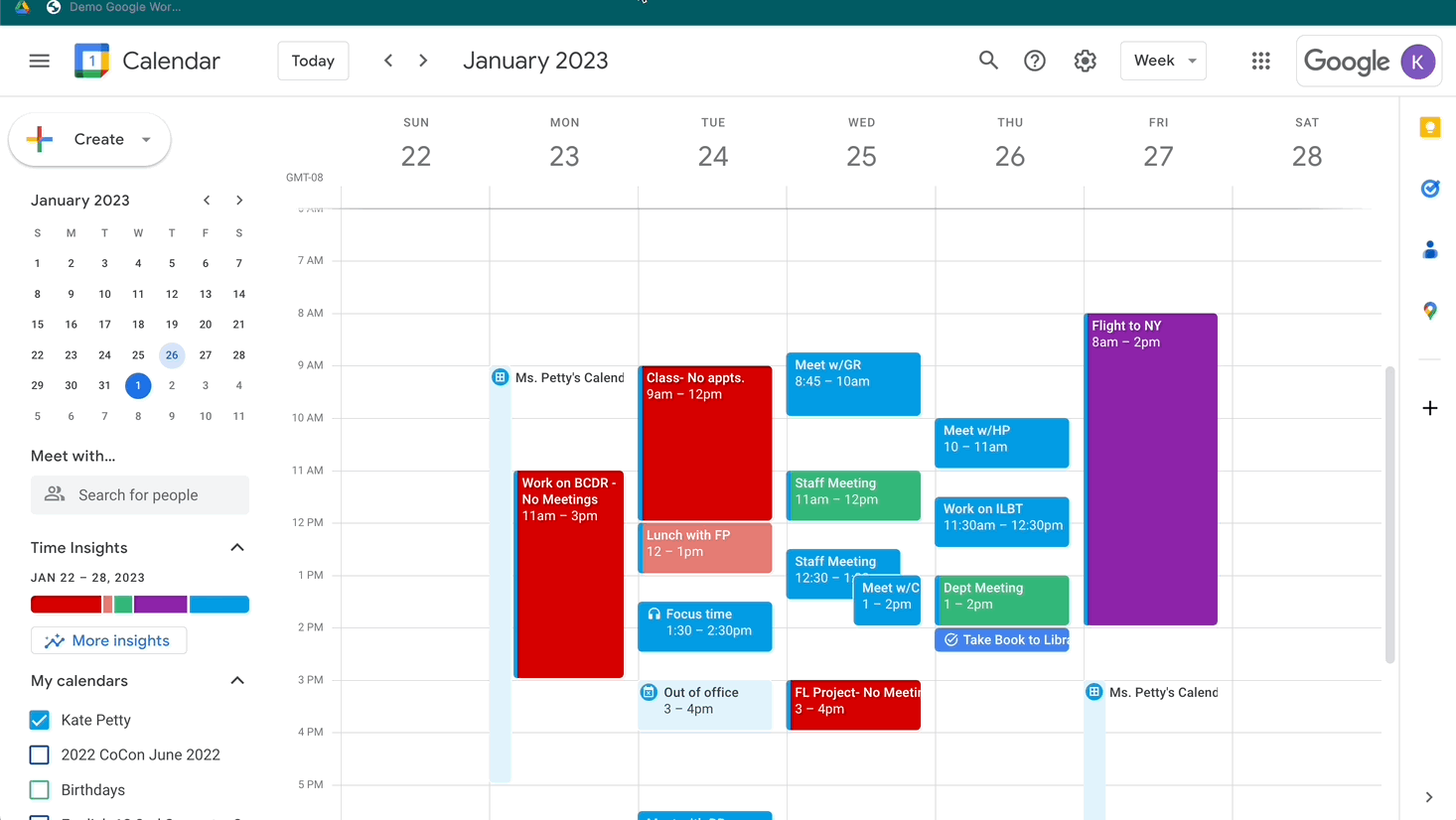Enable the Birthdays calendar
The width and height of the screenshot is (1456, 820).
point(39,789)
